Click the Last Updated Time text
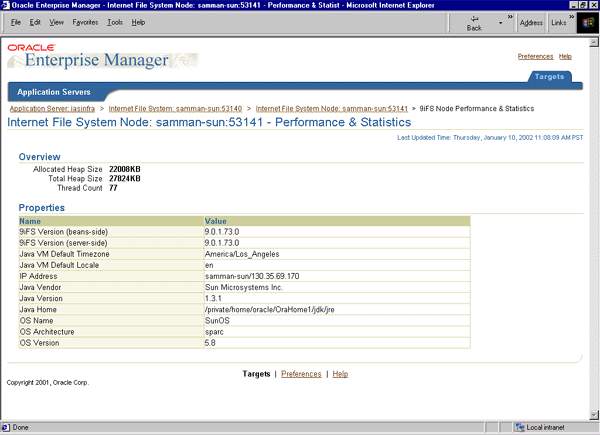The width and height of the screenshot is (600, 435). [x=490, y=138]
